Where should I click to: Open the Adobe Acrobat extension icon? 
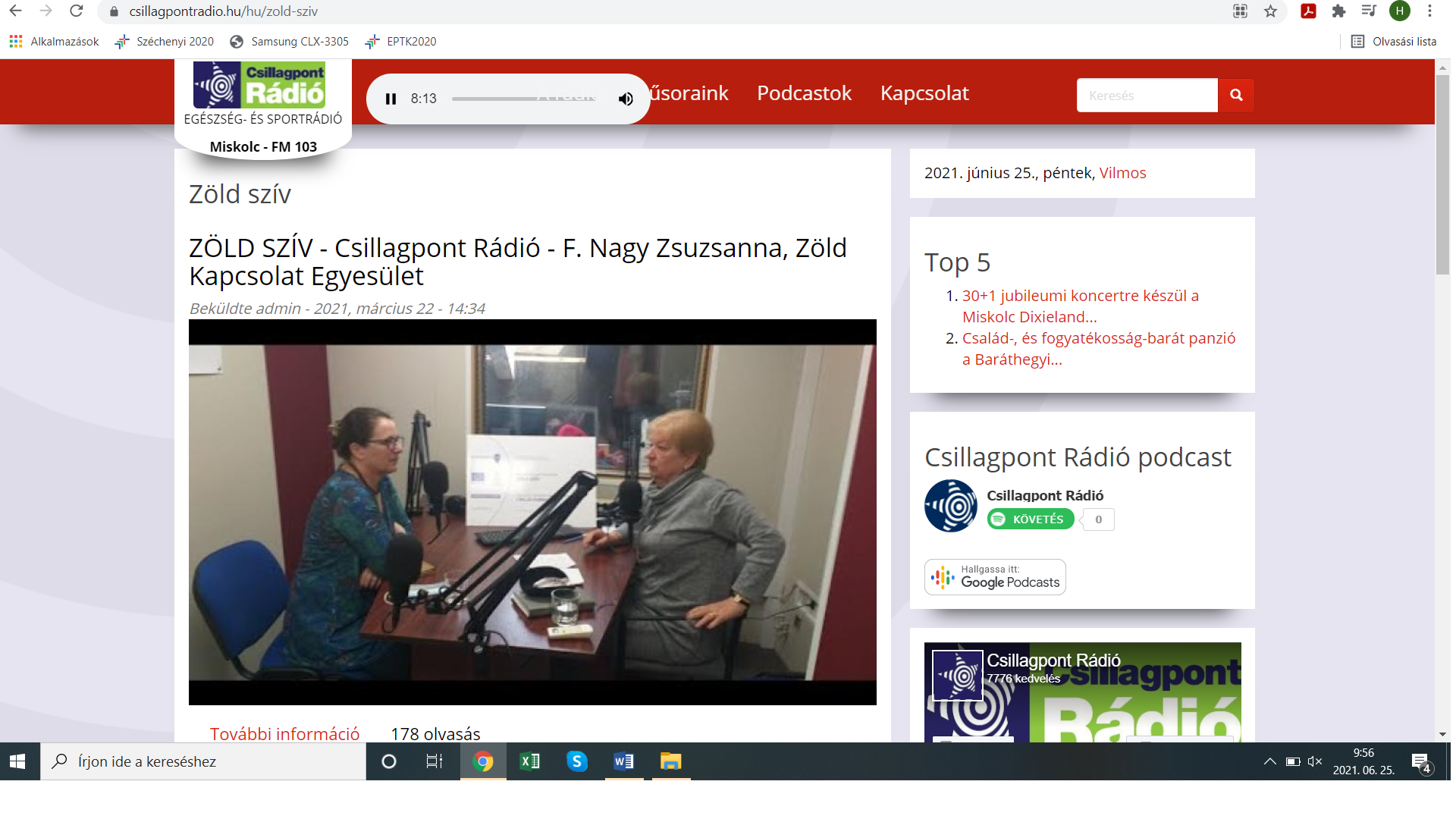1308,11
